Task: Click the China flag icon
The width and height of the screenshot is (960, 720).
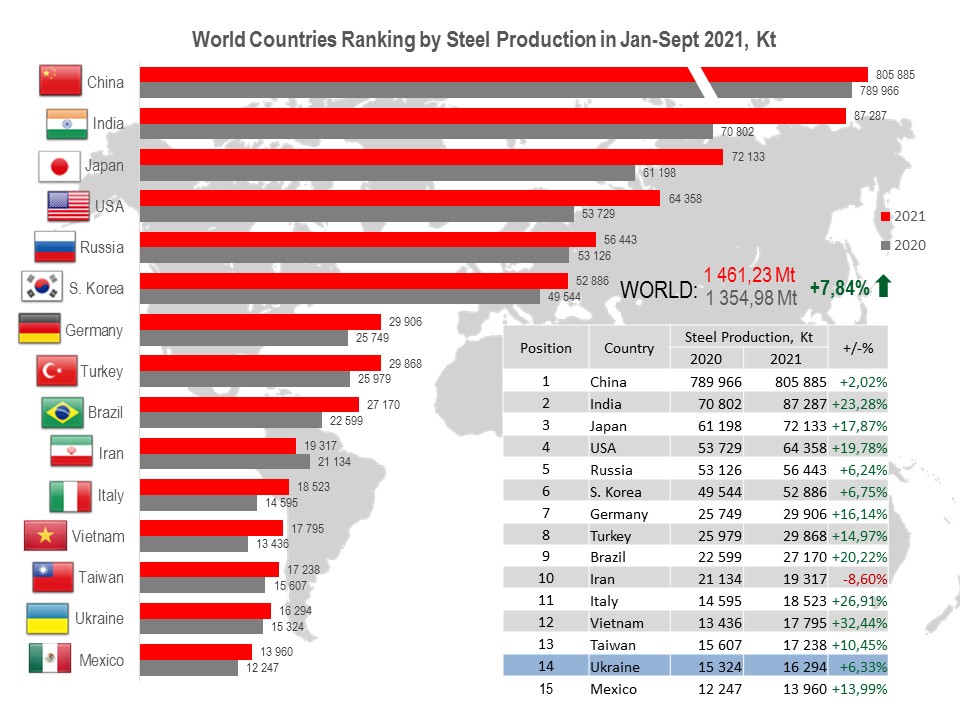Action: [x=60, y=81]
